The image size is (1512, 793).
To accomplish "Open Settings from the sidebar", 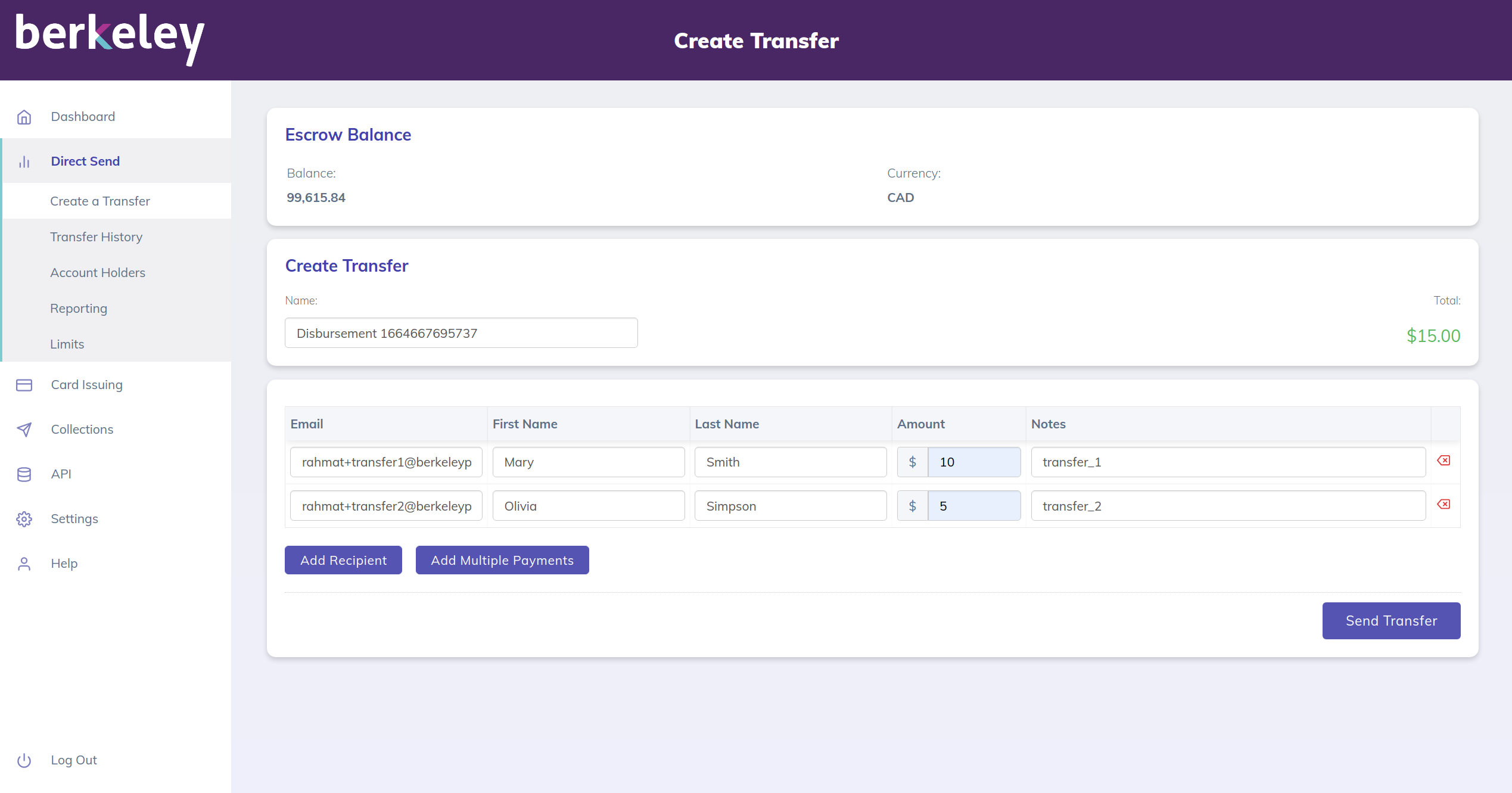I will click(x=116, y=518).
